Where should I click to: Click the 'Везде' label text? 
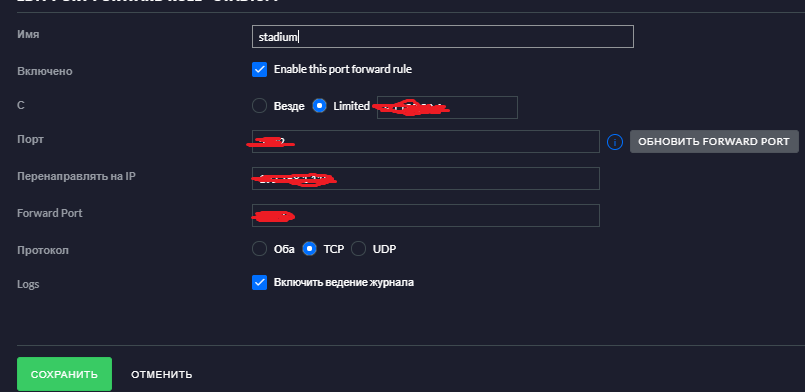pos(289,107)
